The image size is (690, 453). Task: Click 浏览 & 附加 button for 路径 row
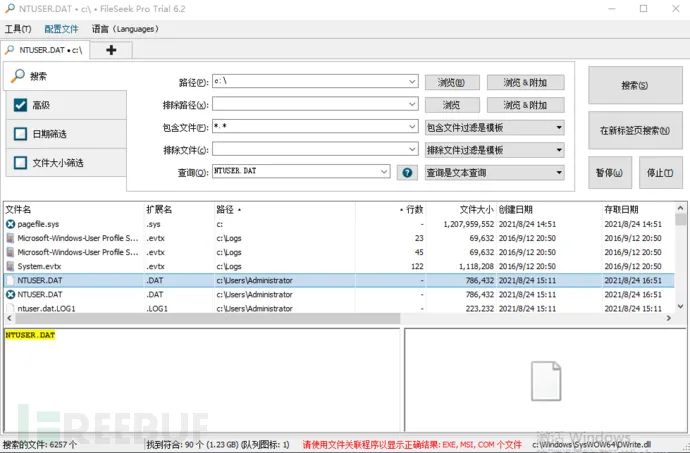[525, 82]
